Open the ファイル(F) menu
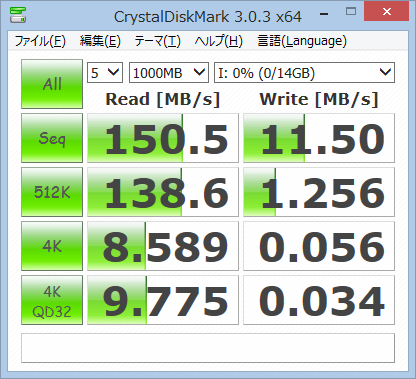416x379 pixels. 40,41
